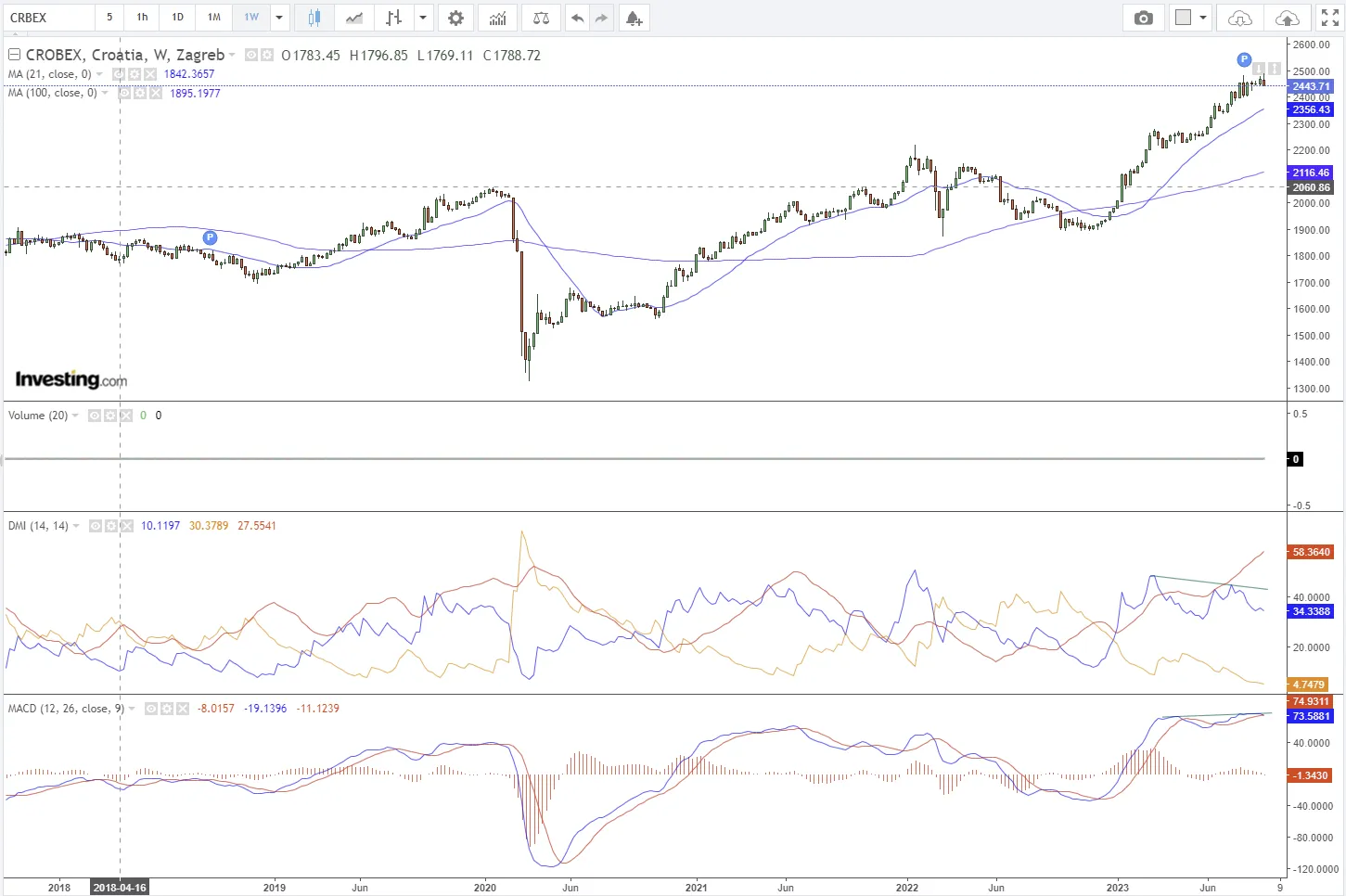Open the more chart styles dropdown
Image resolution: width=1346 pixels, height=896 pixels.
click(x=423, y=18)
